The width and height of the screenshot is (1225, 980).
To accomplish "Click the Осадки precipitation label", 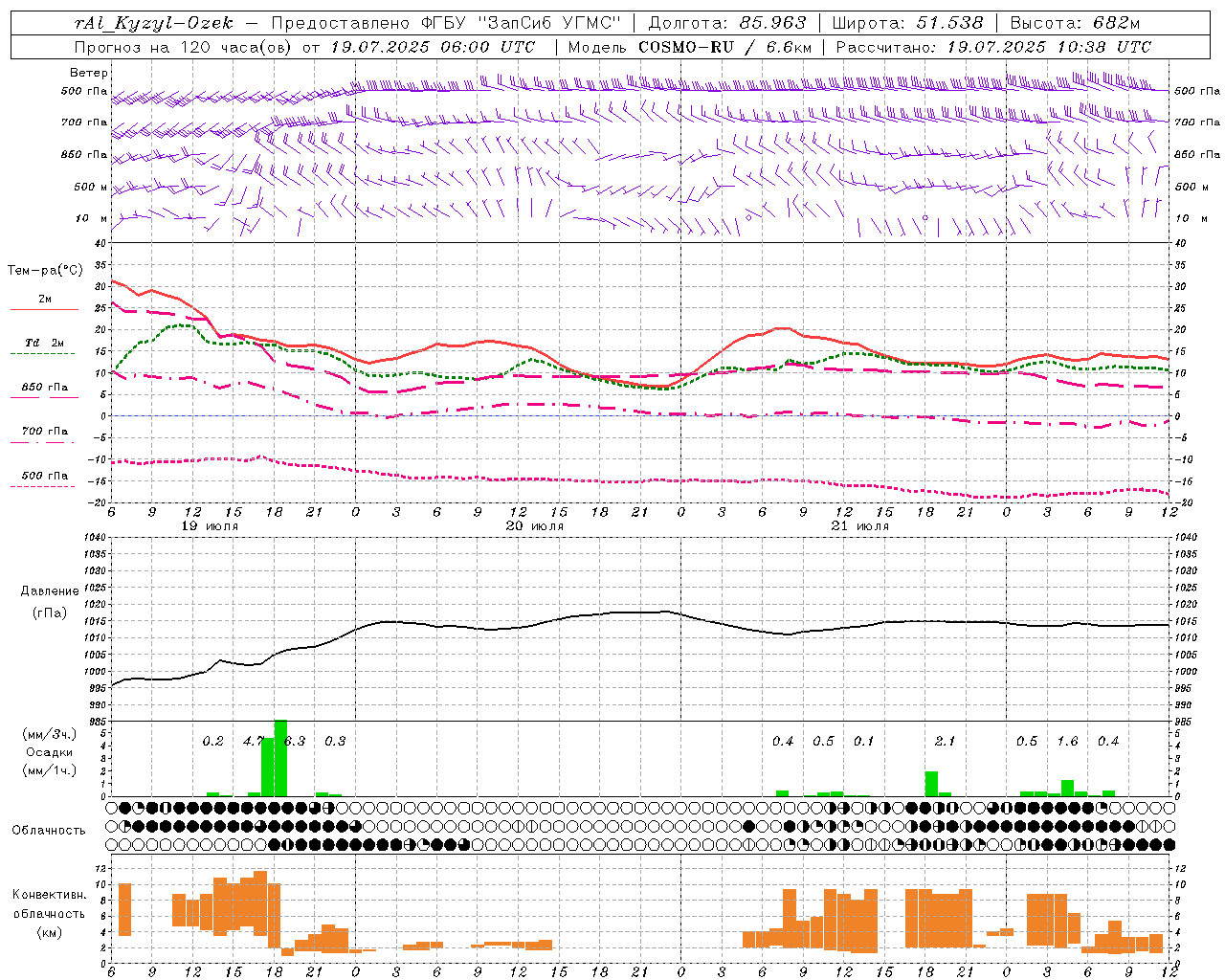I will click(x=50, y=752).
